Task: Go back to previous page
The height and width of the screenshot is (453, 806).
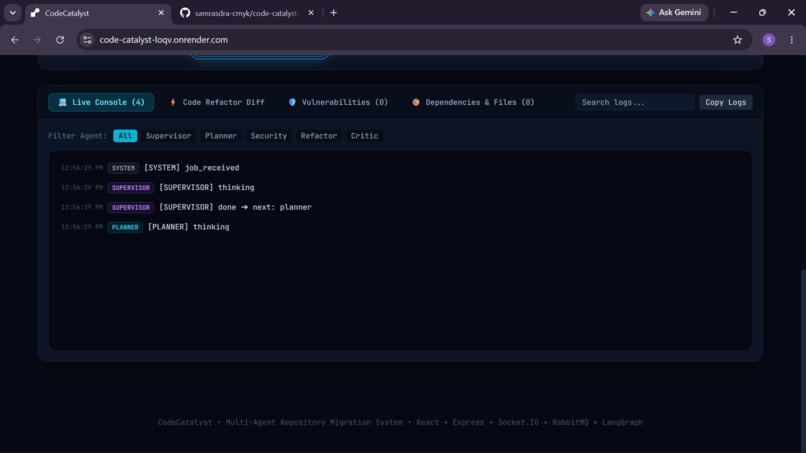Action: pyautogui.click(x=14, y=40)
